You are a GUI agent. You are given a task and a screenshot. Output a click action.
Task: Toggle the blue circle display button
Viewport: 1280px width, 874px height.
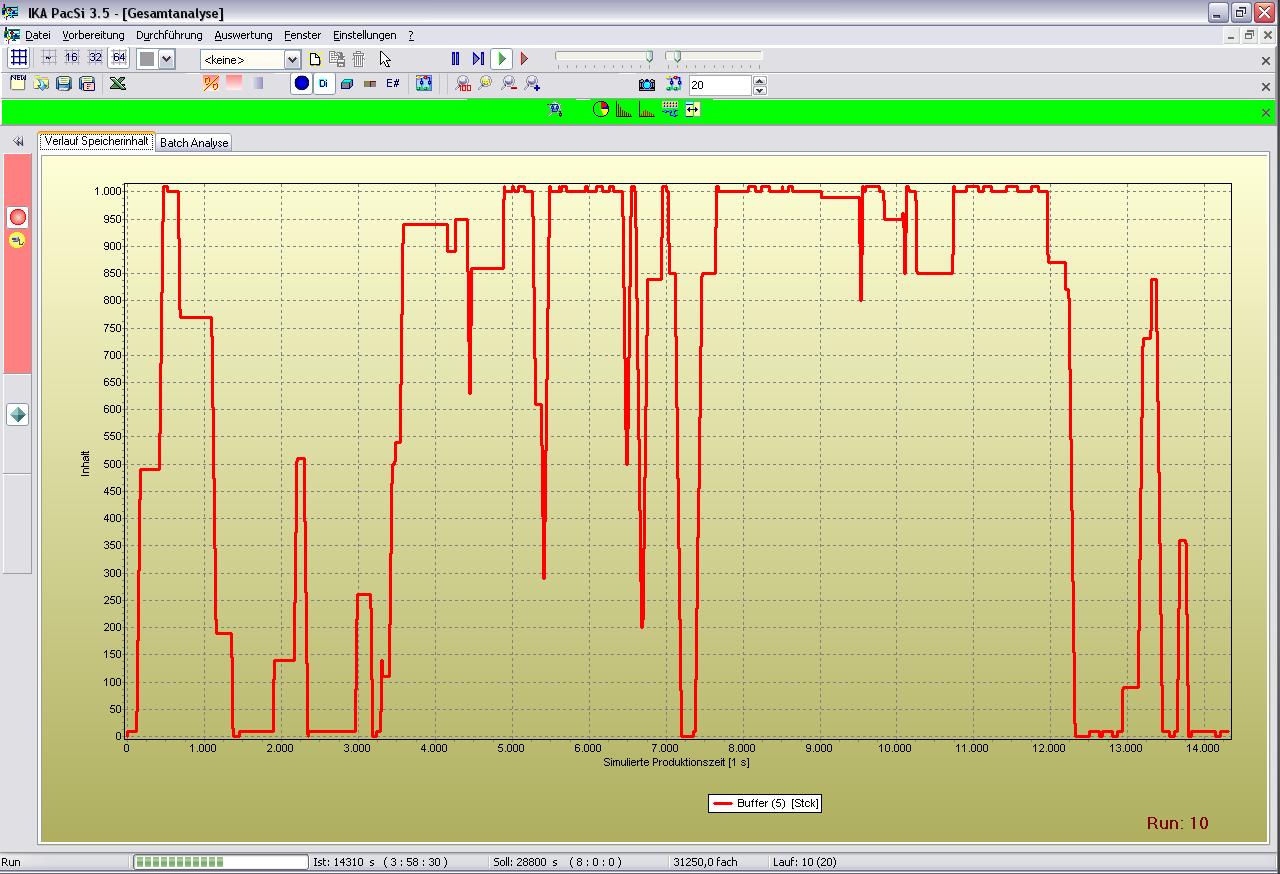point(301,84)
